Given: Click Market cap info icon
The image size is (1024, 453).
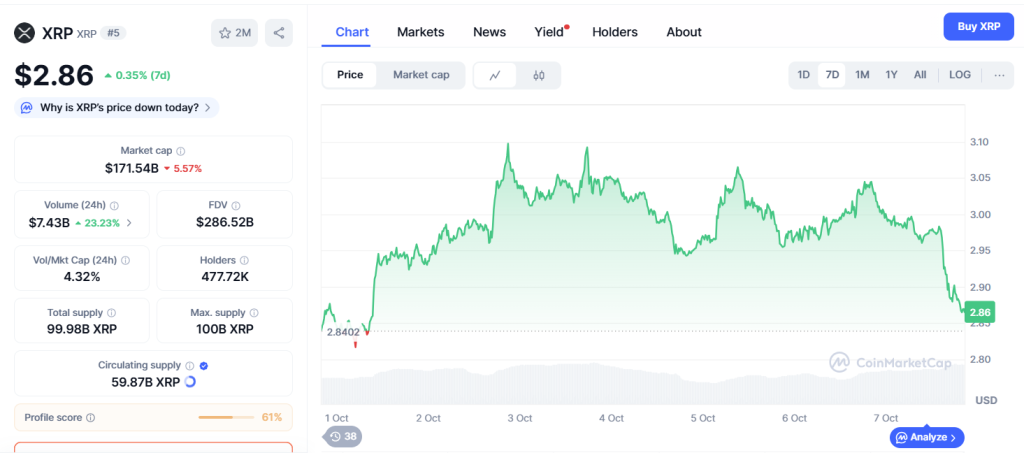Looking at the screenshot, I should click(x=181, y=151).
